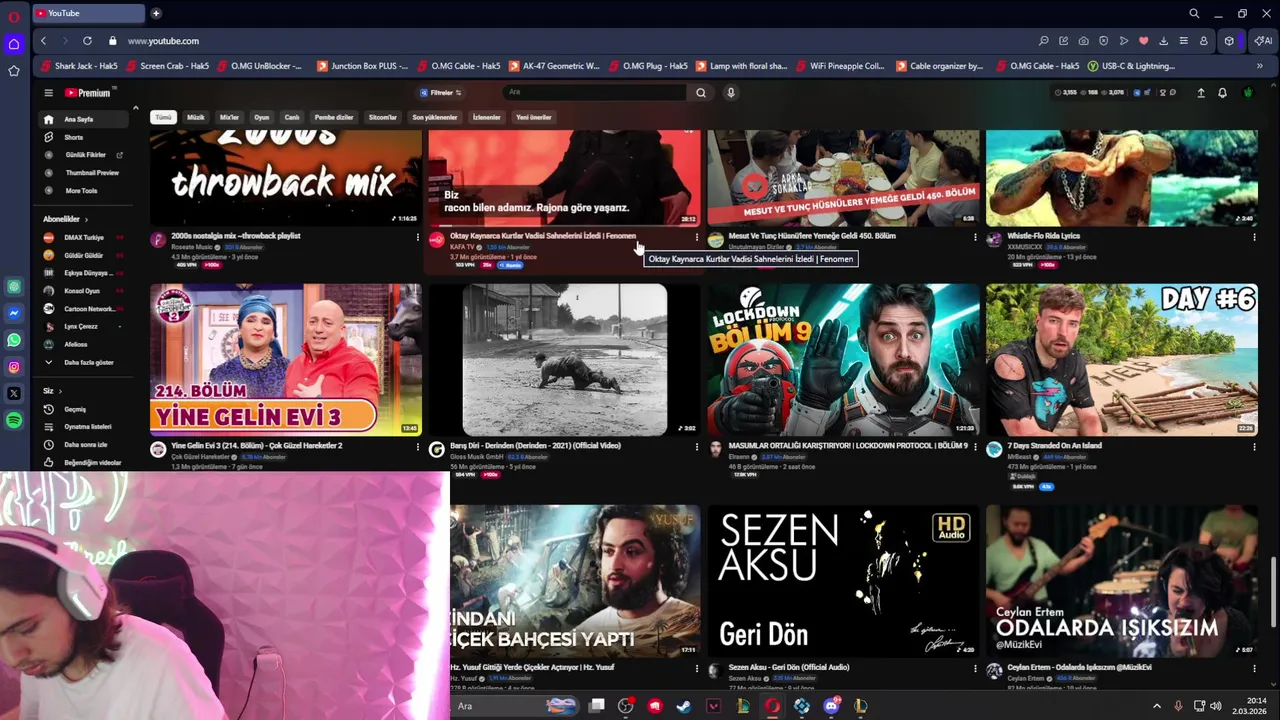Screen dimensions: 1280x720
Task: Open Steam from the taskbar
Action: coord(684,706)
